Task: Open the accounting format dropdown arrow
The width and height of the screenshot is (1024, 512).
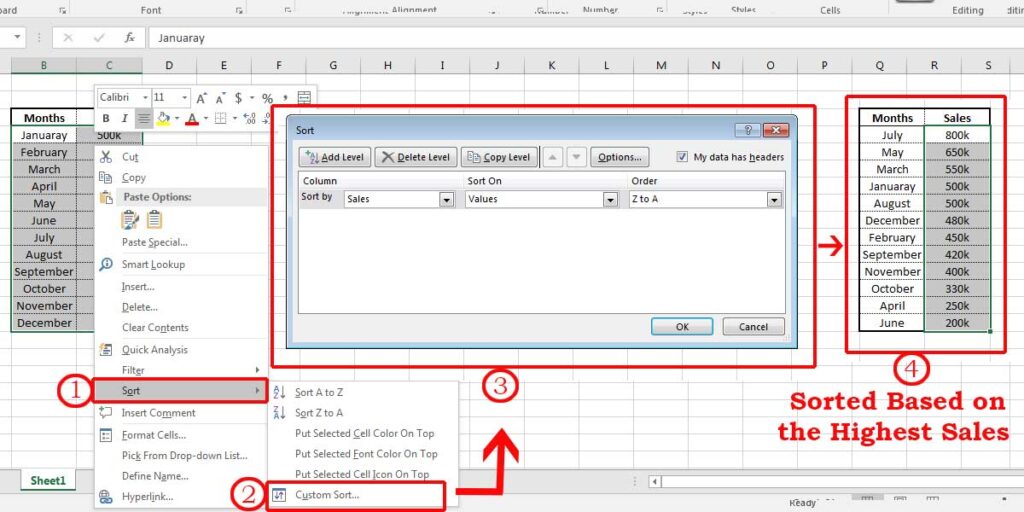Action: pos(251,98)
